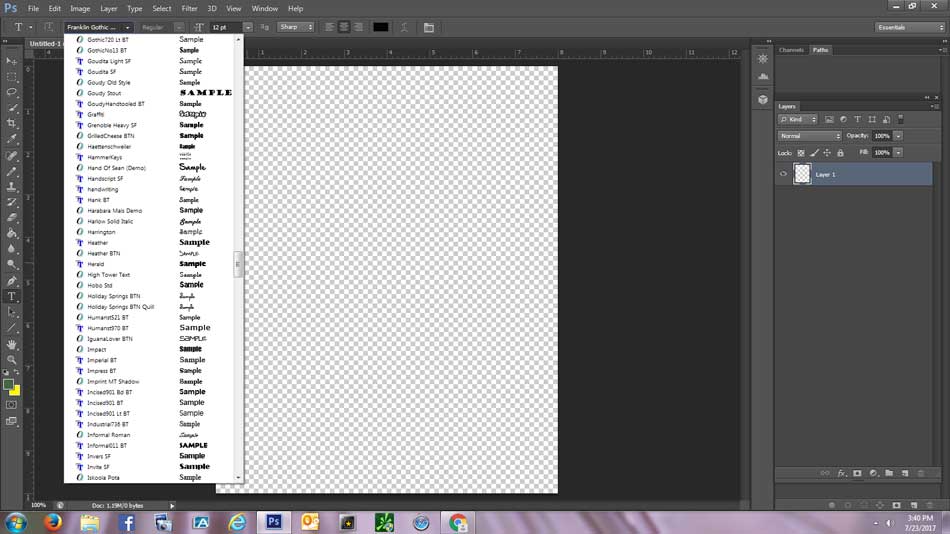Filter layers by type layers
The height and width of the screenshot is (534, 950).
point(857,119)
